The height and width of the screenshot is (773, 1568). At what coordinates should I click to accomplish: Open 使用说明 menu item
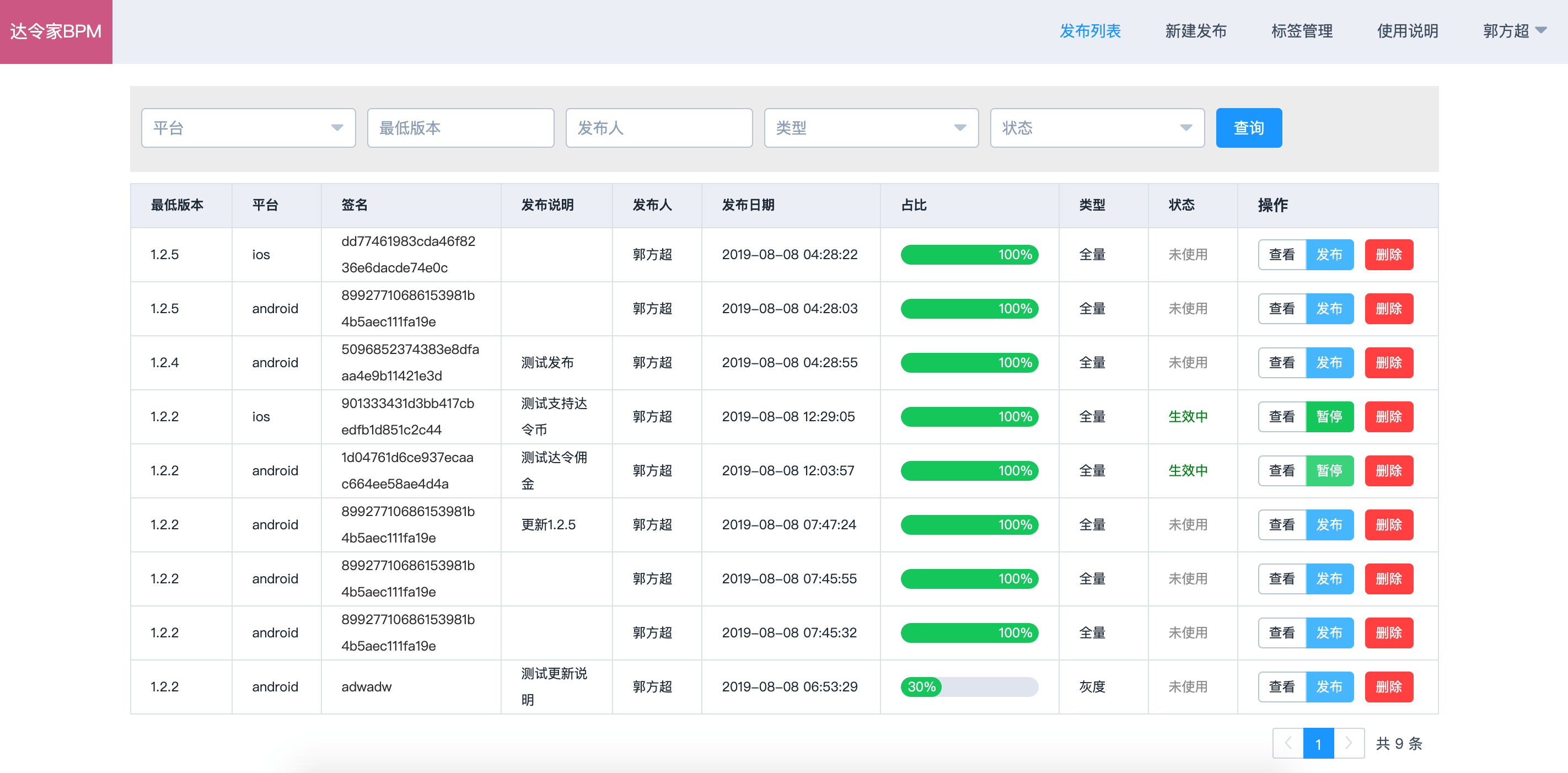point(1408,31)
